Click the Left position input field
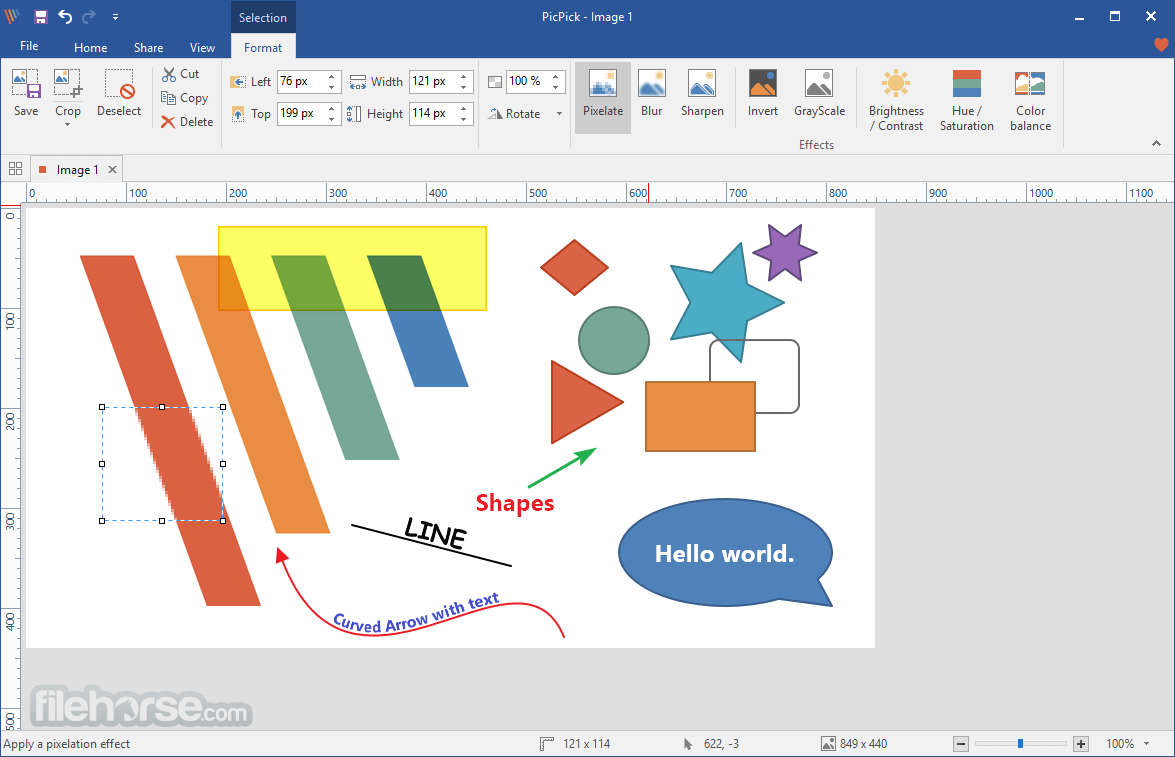 (301, 81)
